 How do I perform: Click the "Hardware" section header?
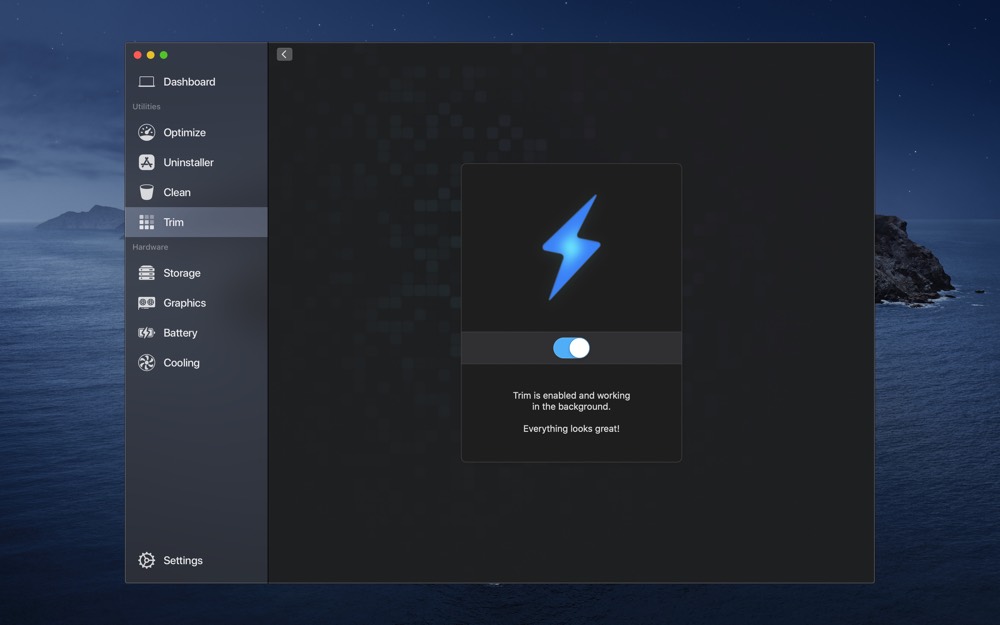pyautogui.click(x=151, y=247)
